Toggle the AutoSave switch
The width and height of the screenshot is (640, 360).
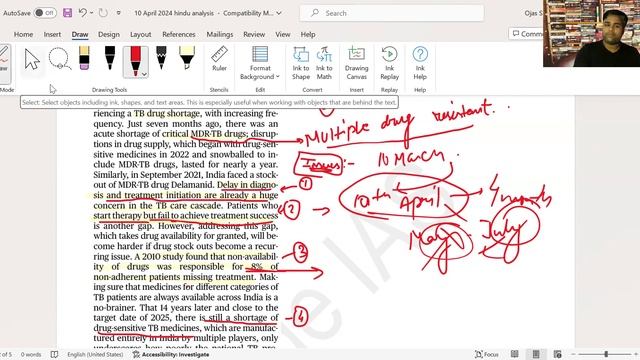[x=44, y=13]
